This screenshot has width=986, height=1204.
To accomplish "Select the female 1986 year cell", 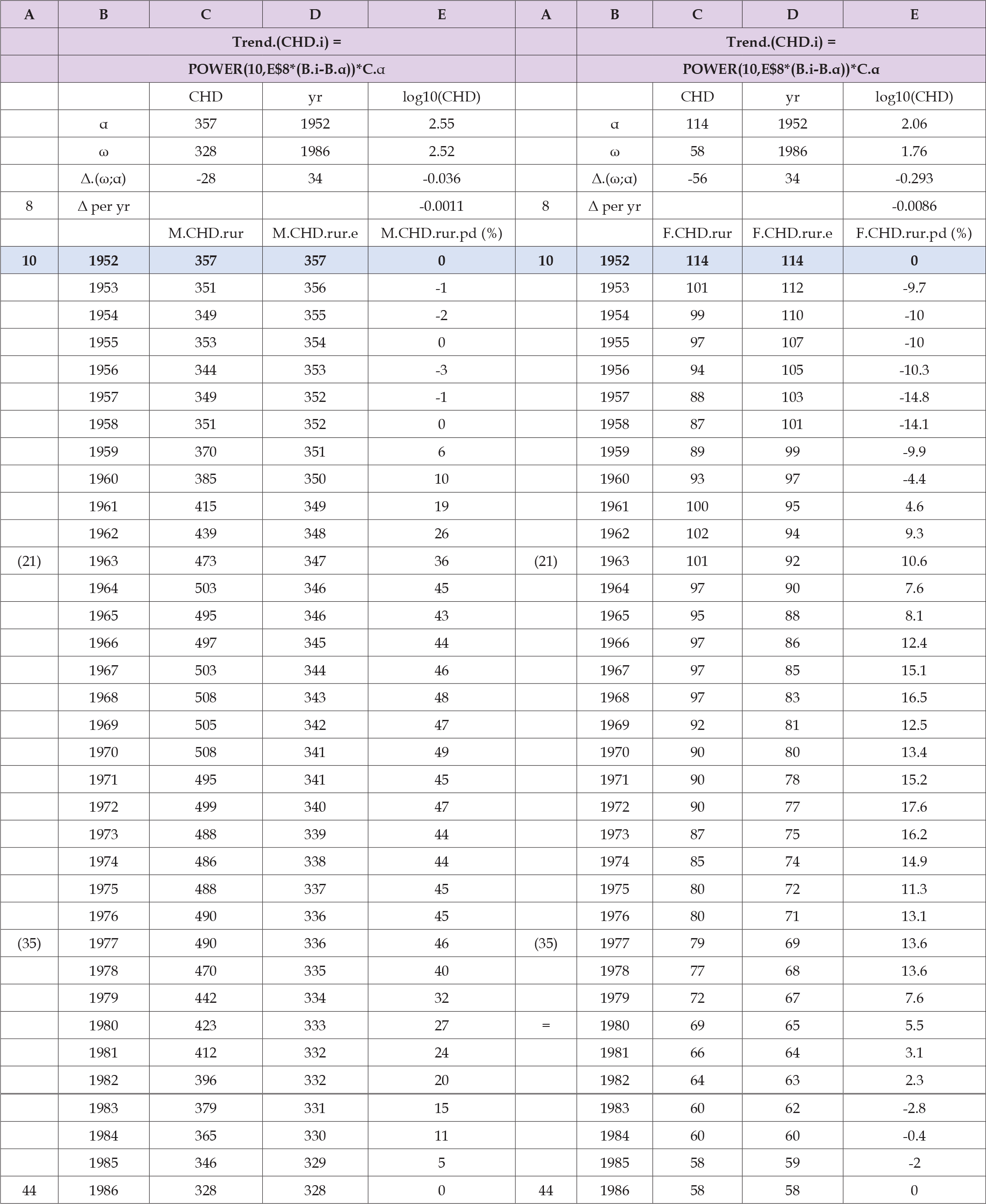I will (614, 1190).
